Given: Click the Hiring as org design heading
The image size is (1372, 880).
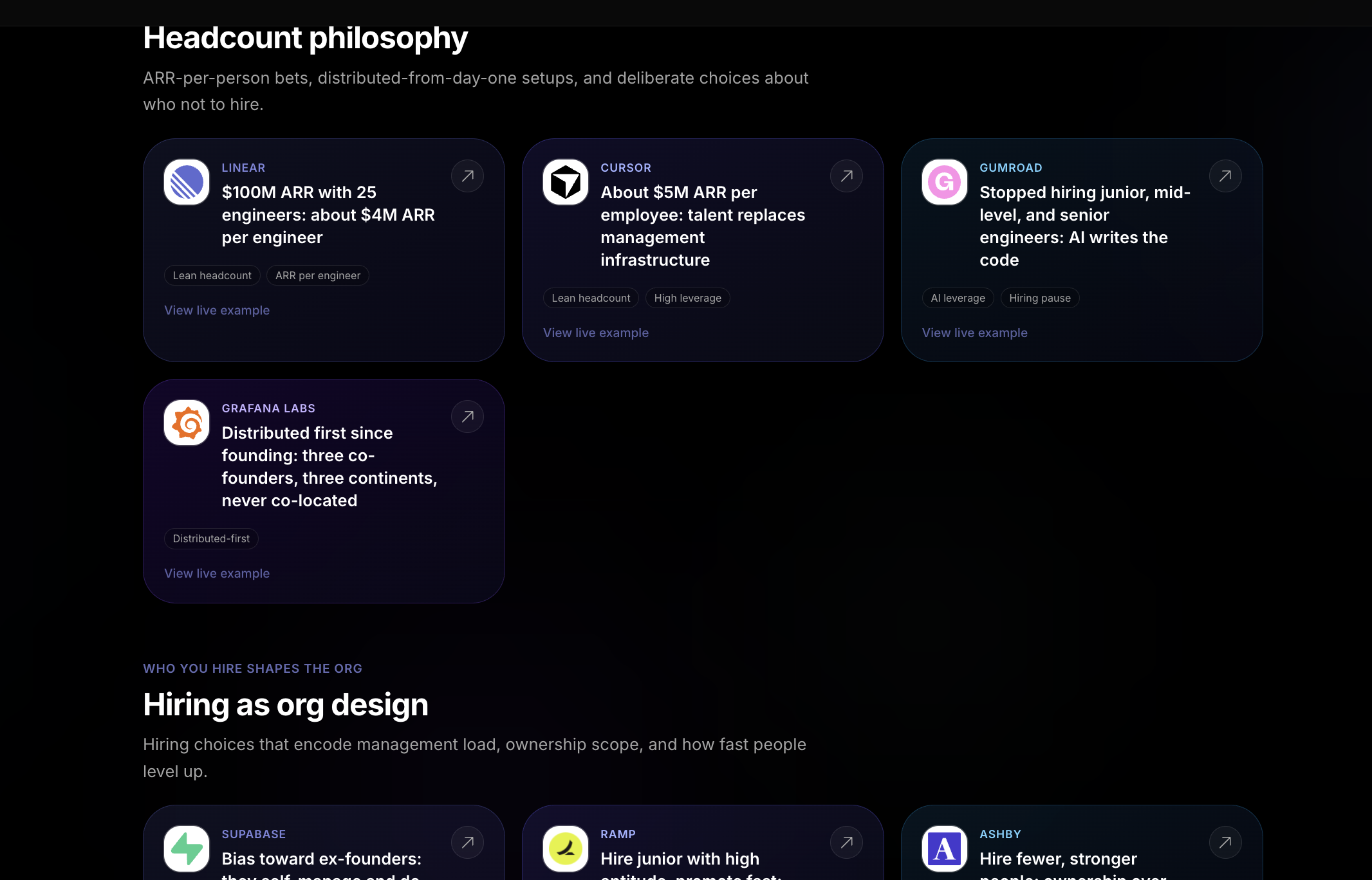Looking at the screenshot, I should pos(286,704).
